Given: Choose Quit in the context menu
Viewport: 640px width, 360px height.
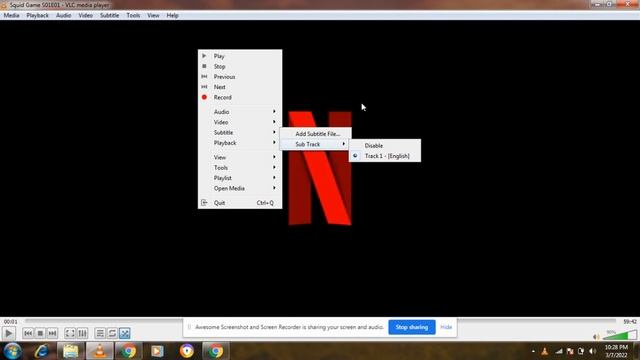Looking at the screenshot, I should click(x=240, y=203).
